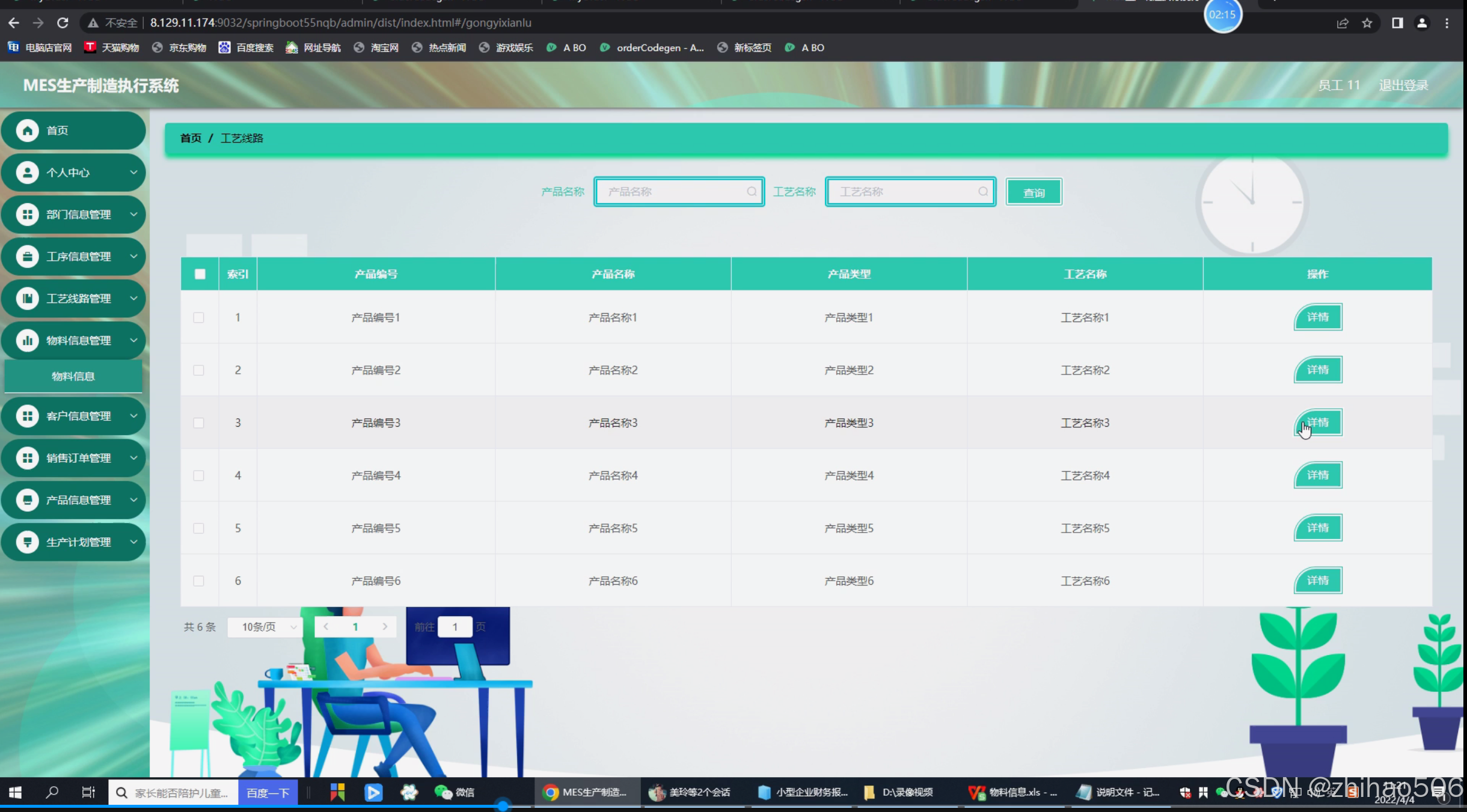Click the home icon in sidebar
1467x812 pixels.
coord(27,130)
